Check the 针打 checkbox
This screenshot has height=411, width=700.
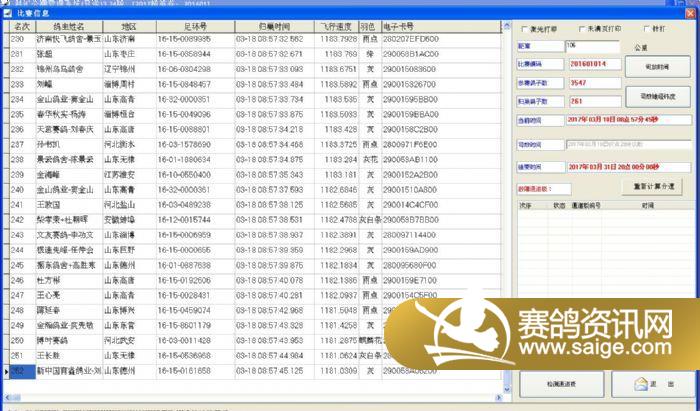647,29
